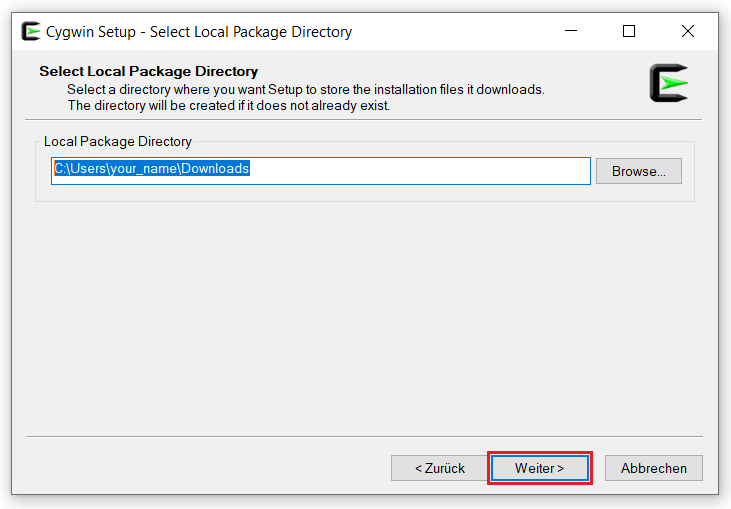Screen dimensions: 731x509
Task: Go back using the < Zurück button
Action: point(440,468)
